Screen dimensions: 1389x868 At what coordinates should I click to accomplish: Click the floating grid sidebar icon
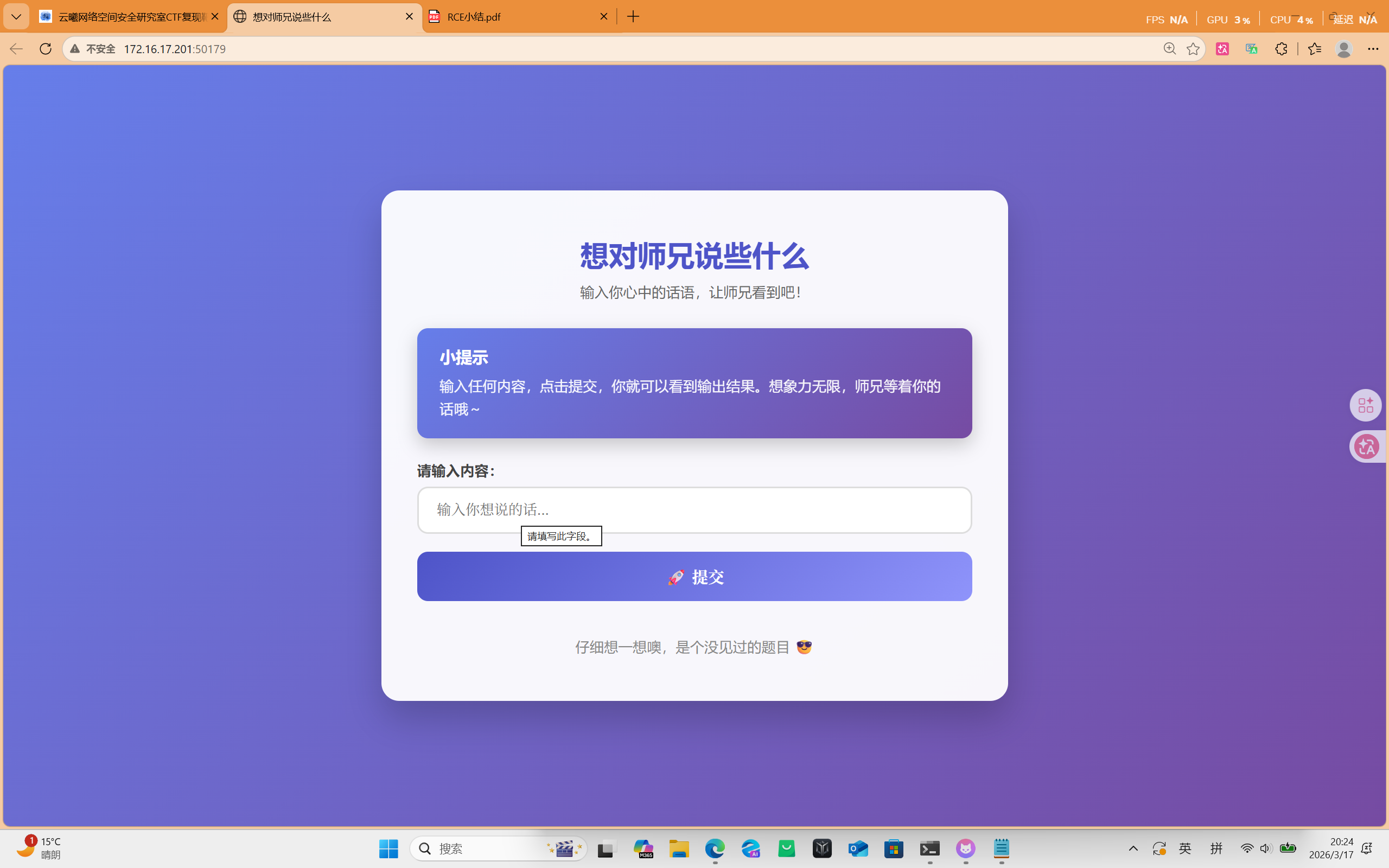coord(1366,405)
